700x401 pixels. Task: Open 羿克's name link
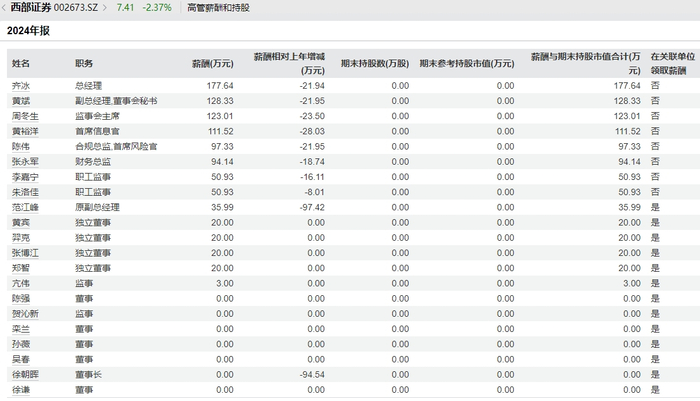(21, 238)
